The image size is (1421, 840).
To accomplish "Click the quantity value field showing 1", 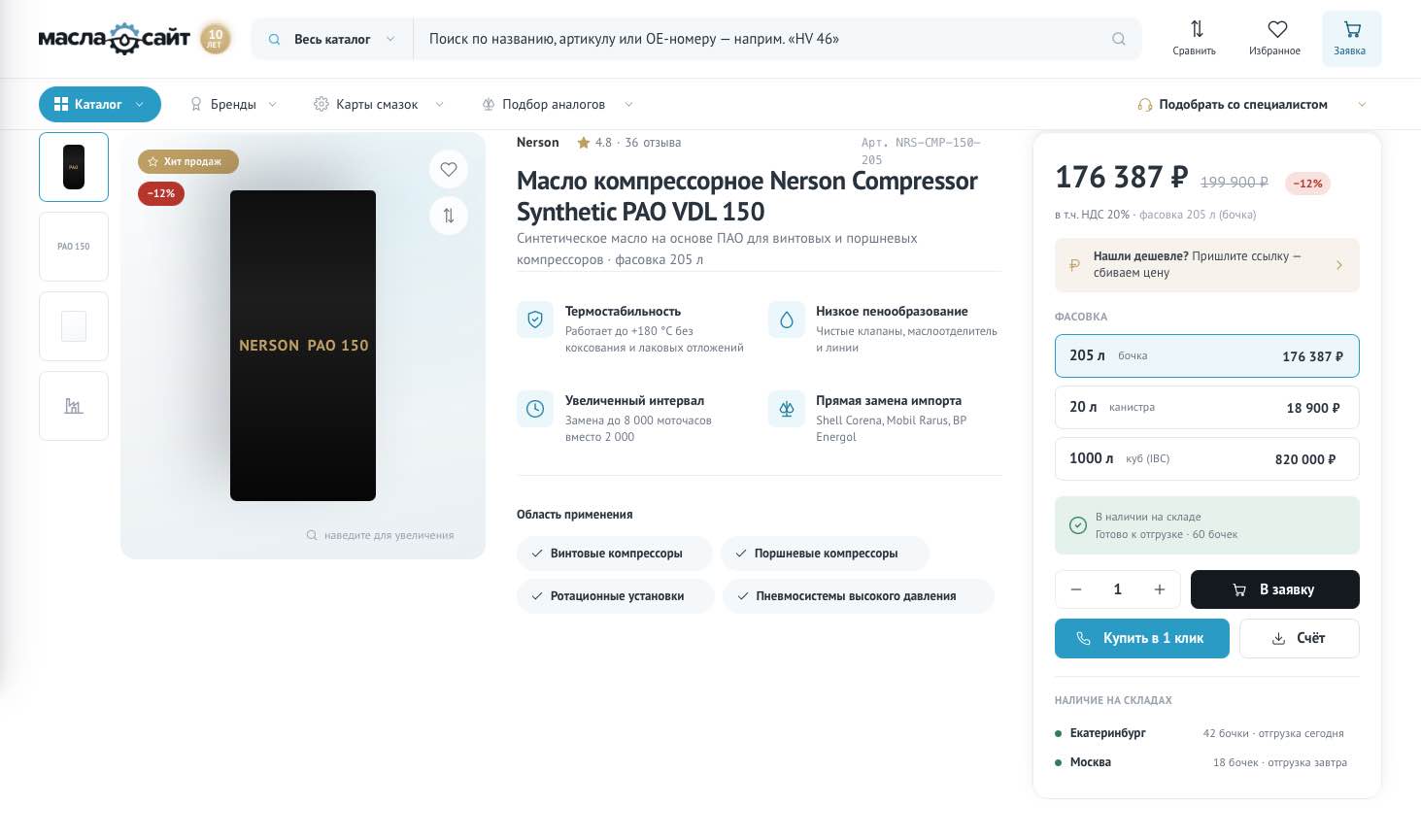I will click(x=1118, y=589).
